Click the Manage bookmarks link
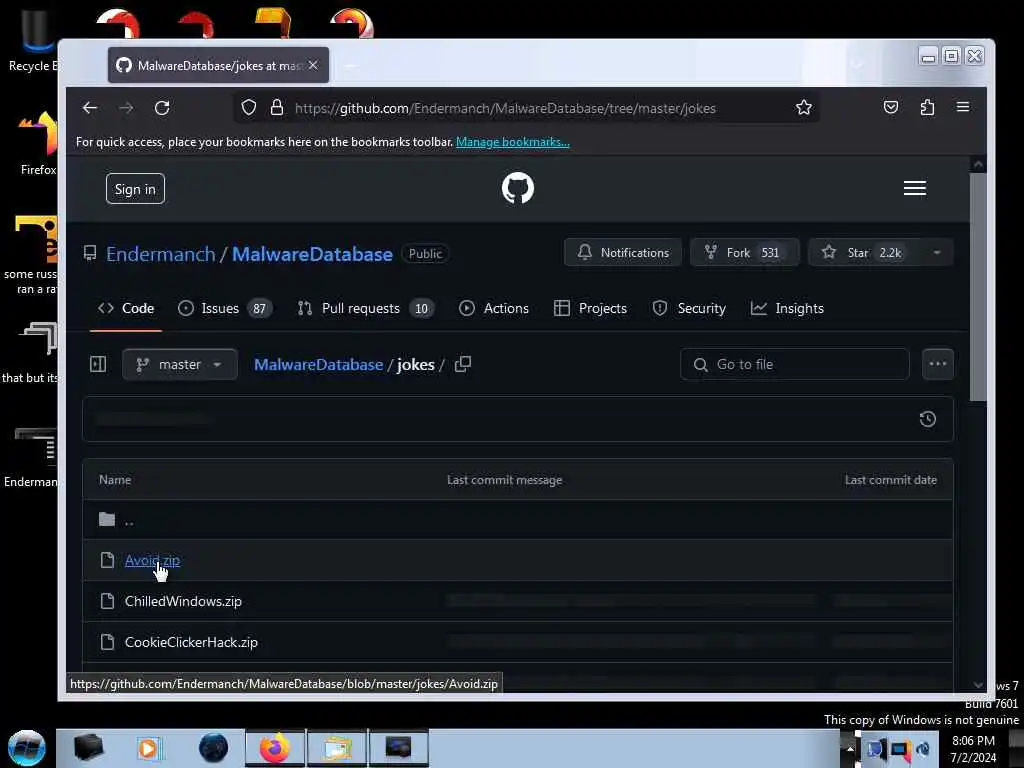1024x768 pixels. pos(513,142)
